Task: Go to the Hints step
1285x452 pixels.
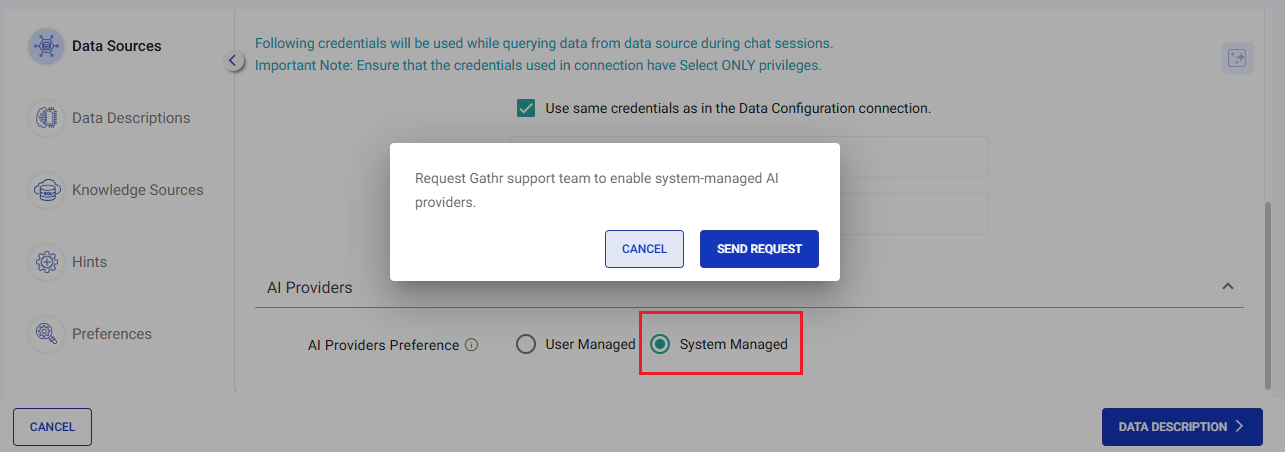Action: click(x=90, y=262)
